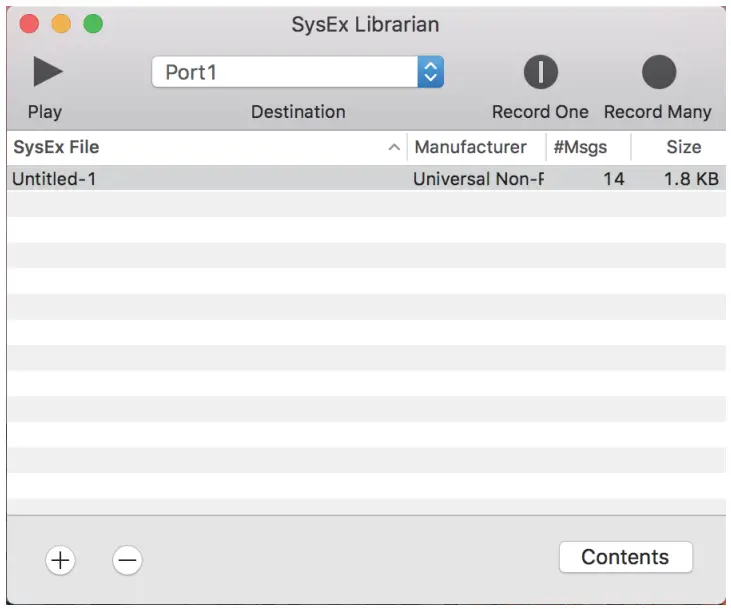
Task: Start Record Many with its round icon
Action: pos(658,72)
